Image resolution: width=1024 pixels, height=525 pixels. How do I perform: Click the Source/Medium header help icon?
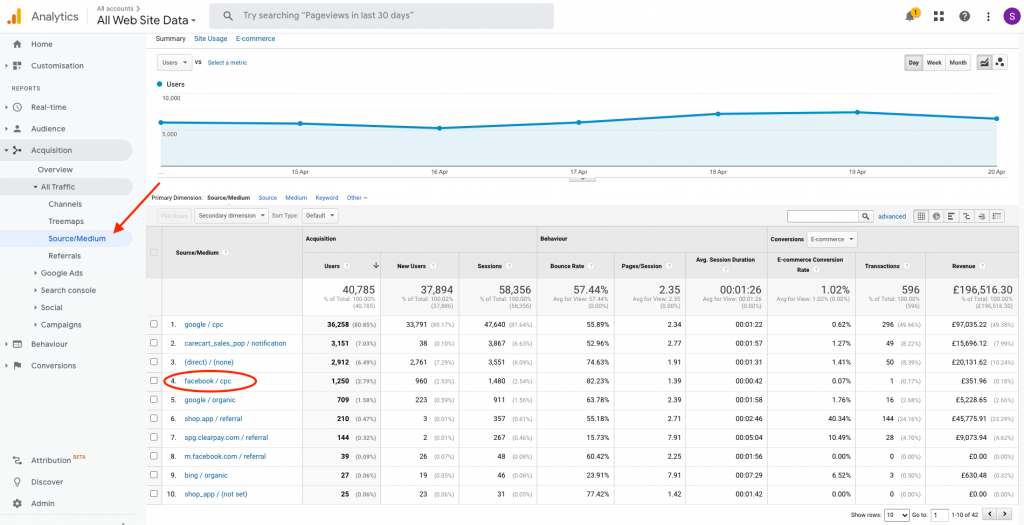[225, 252]
